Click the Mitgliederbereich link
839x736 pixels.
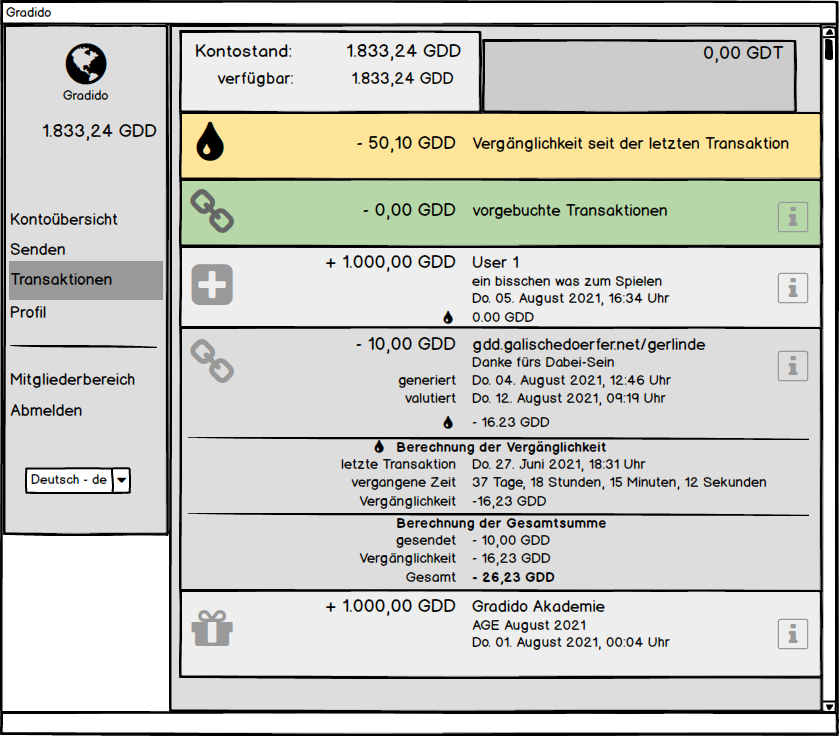point(73,379)
